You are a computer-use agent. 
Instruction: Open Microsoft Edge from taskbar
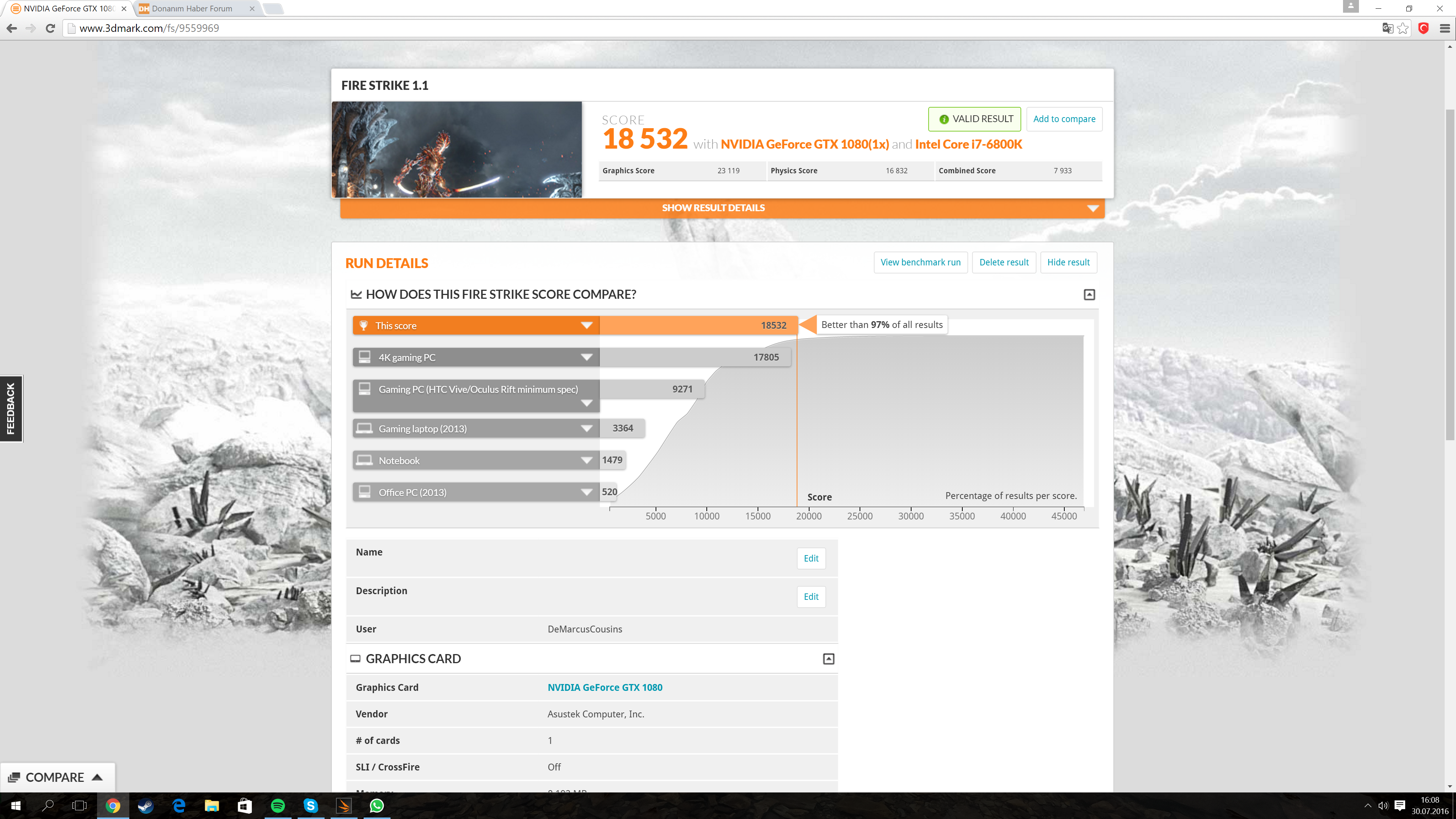click(x=179, y=805)
